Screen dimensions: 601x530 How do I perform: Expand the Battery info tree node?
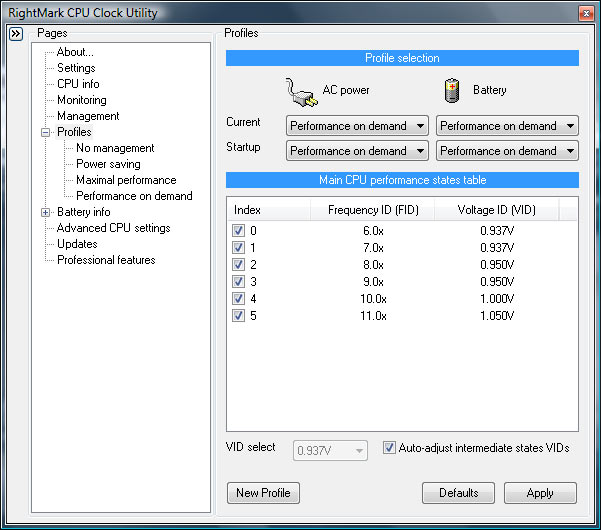(x=46, y=212)
